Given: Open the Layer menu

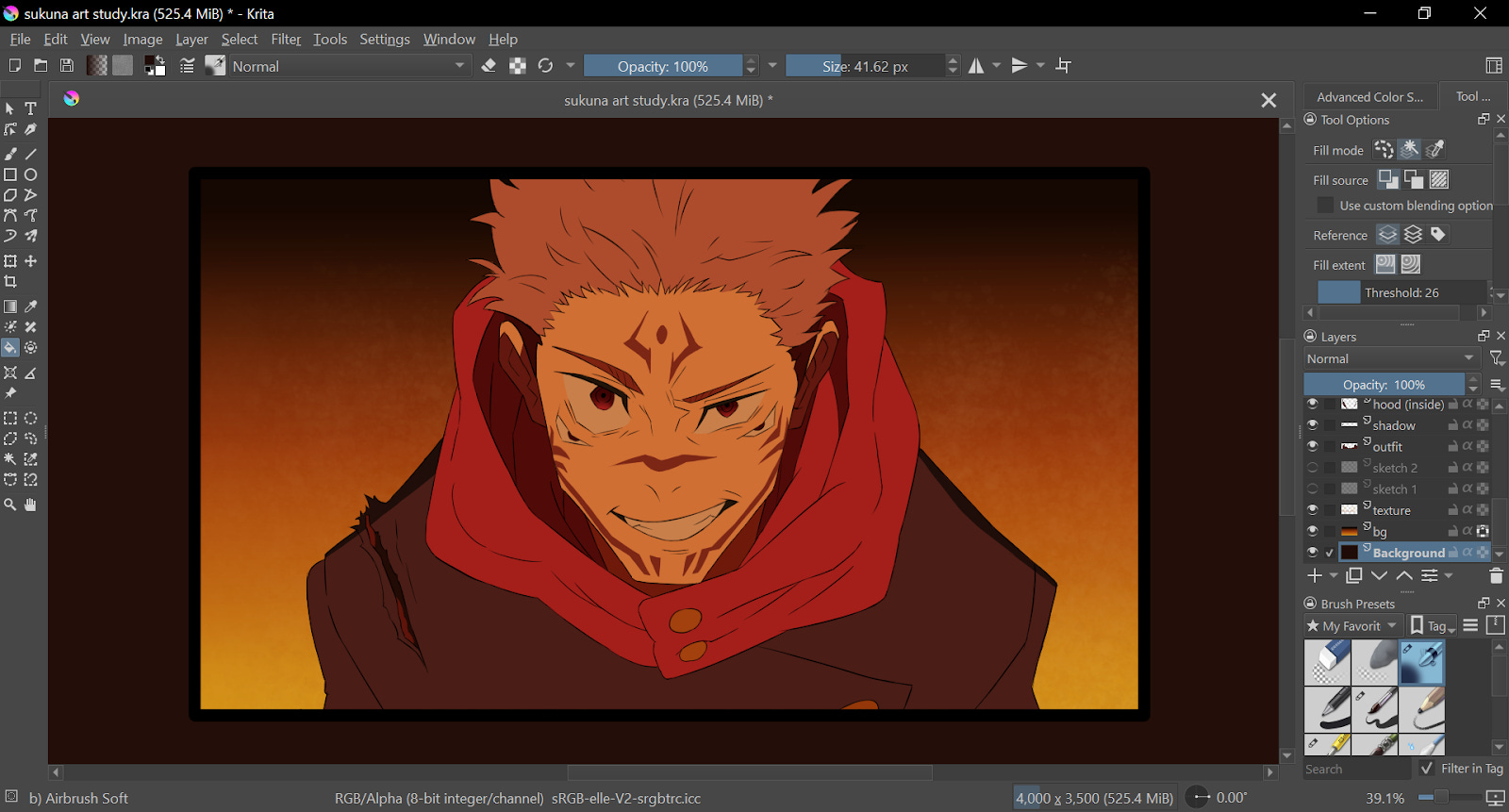Looking at the screenshot, I should pyautogui.click(x=191, y=39).
